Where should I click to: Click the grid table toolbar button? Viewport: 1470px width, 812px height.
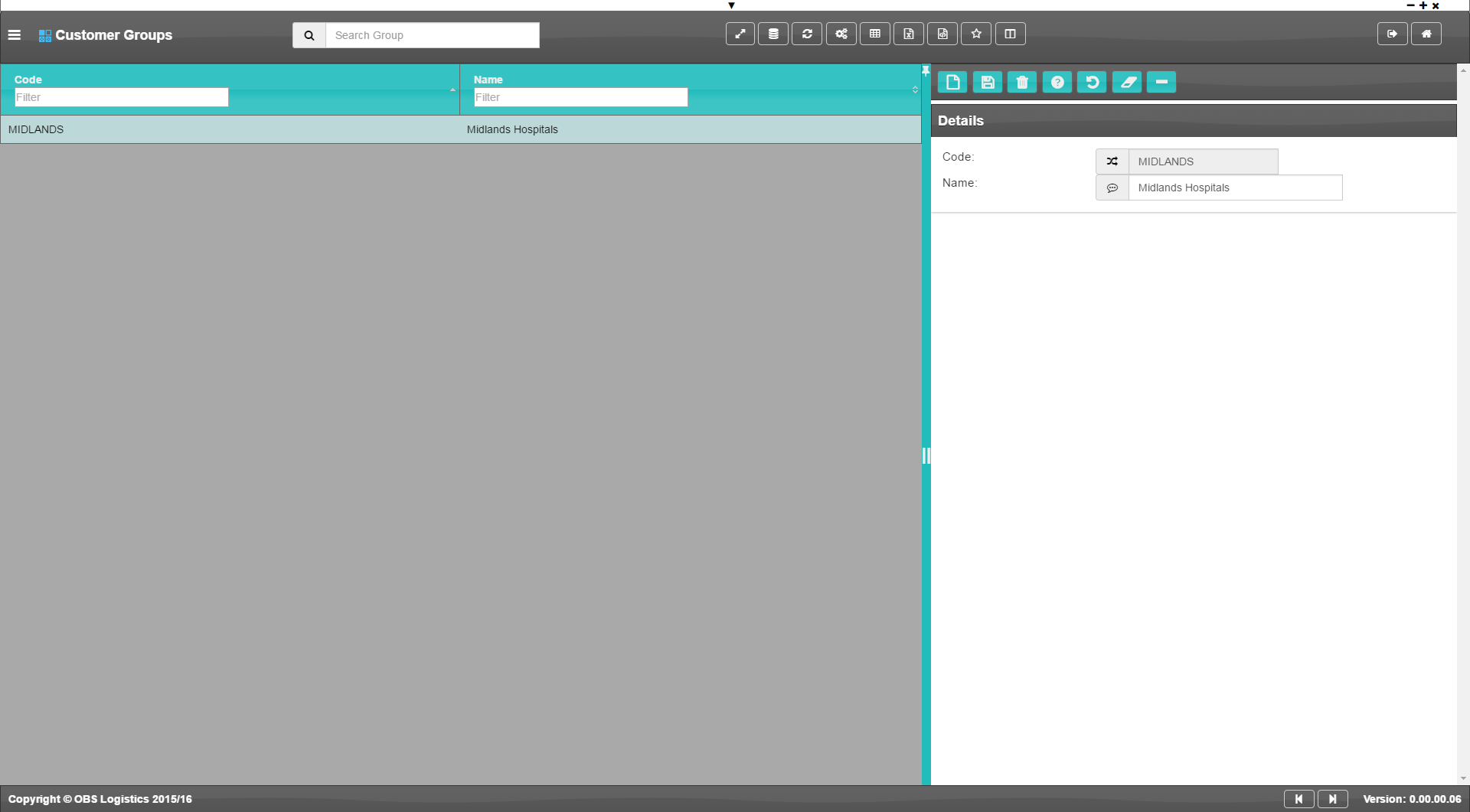tap(875, 34)
